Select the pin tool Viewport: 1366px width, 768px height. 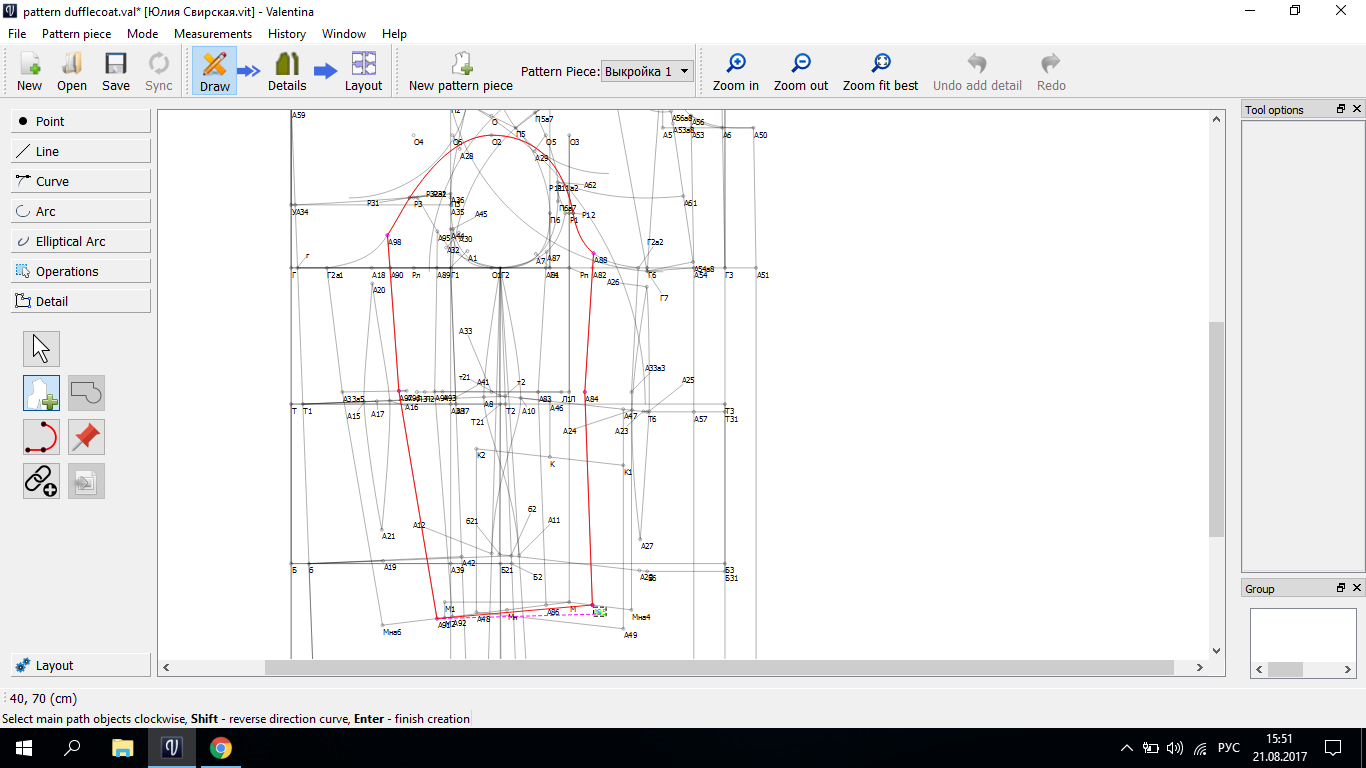[86, 437]
